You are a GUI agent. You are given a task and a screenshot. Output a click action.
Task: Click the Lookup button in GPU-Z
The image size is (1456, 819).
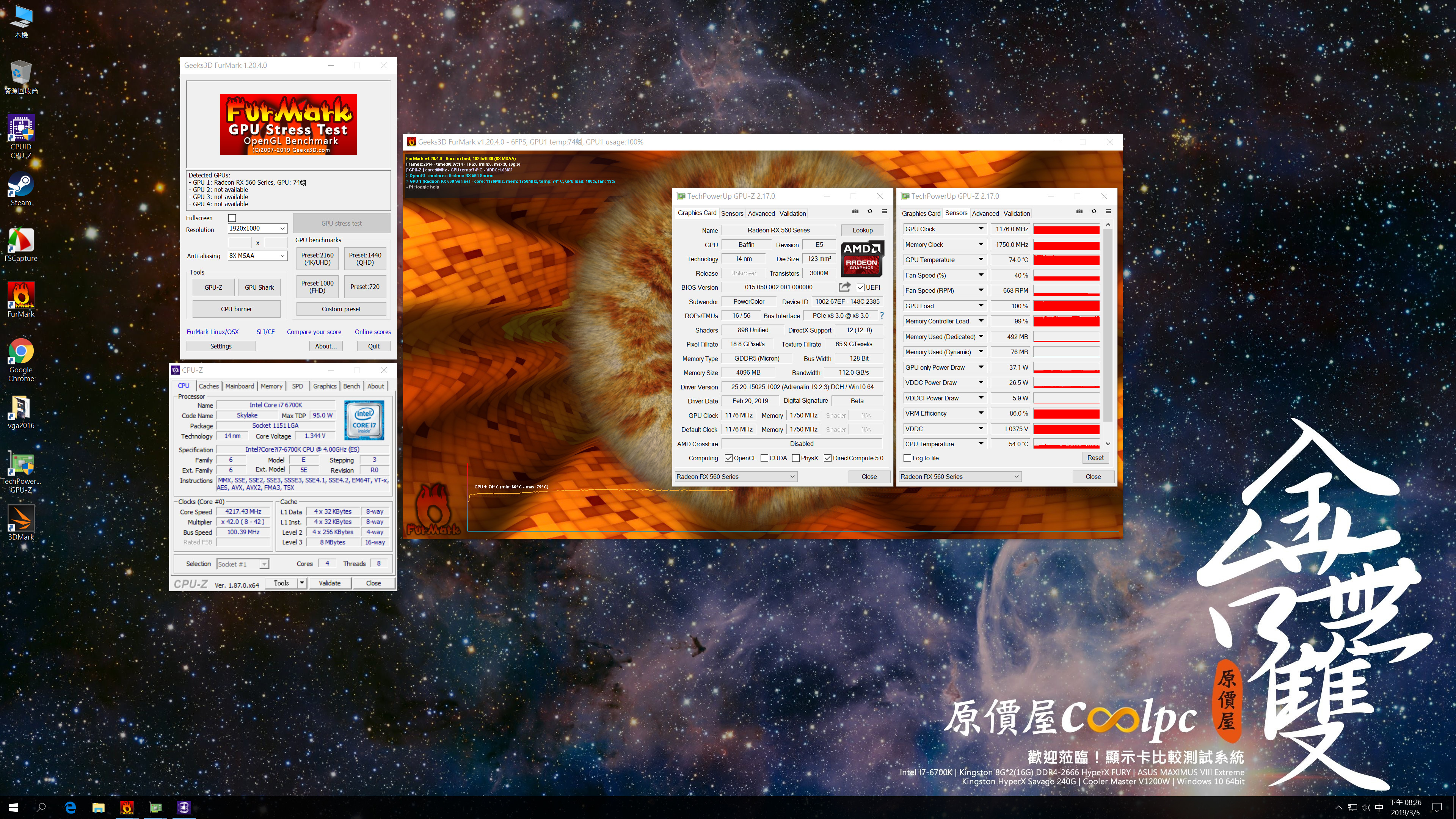point(863,230)
